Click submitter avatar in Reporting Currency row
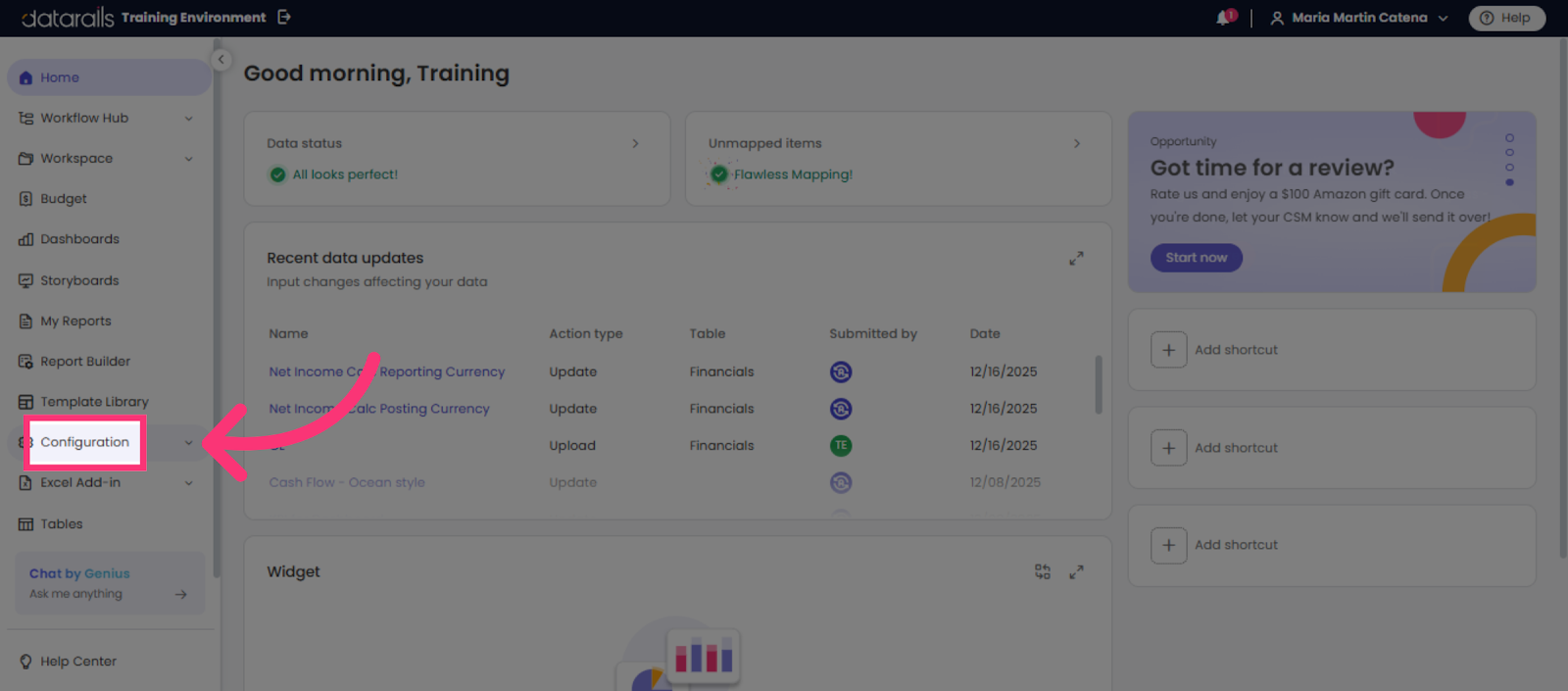The image size is (1568, 691). pos(841,371)
